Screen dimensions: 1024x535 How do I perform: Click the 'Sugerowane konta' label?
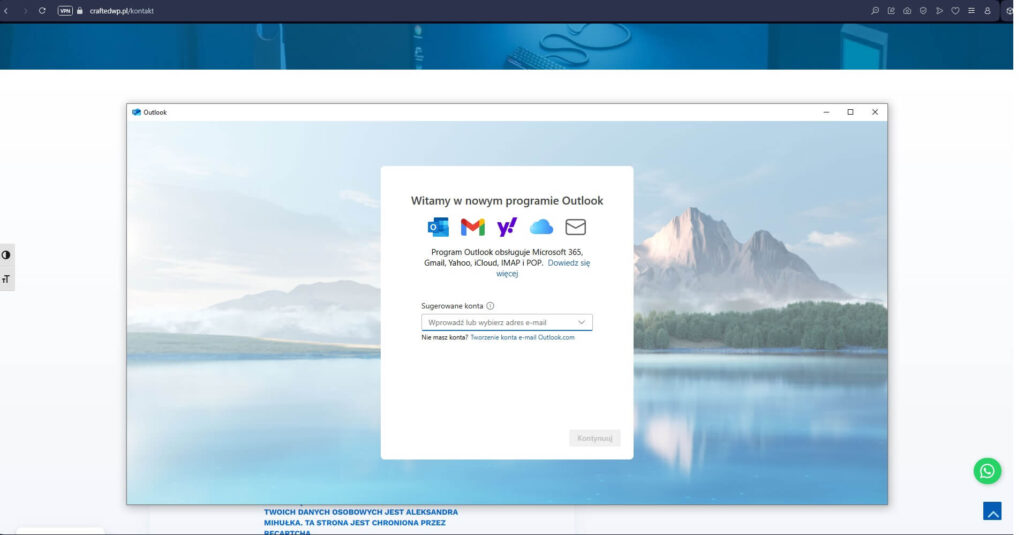pyautogui.click(x=452, y=306)
